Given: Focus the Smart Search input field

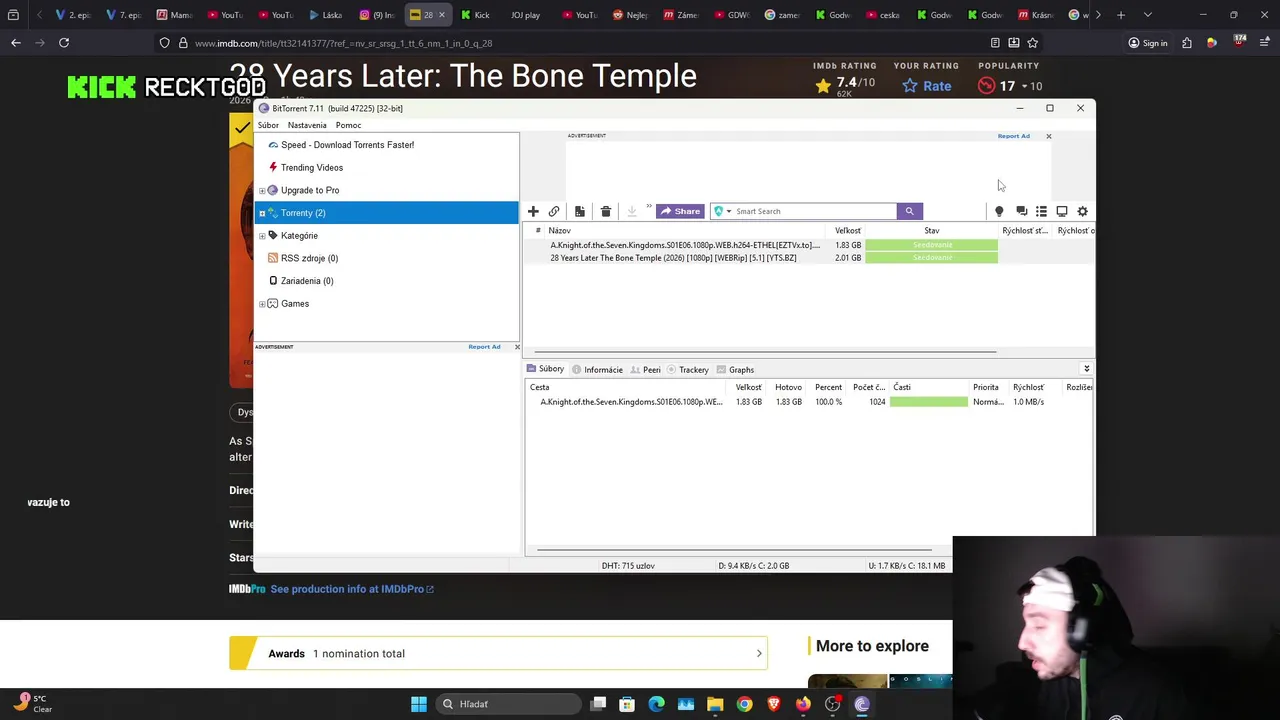Looking at the screenshot, I should (815, 211).
